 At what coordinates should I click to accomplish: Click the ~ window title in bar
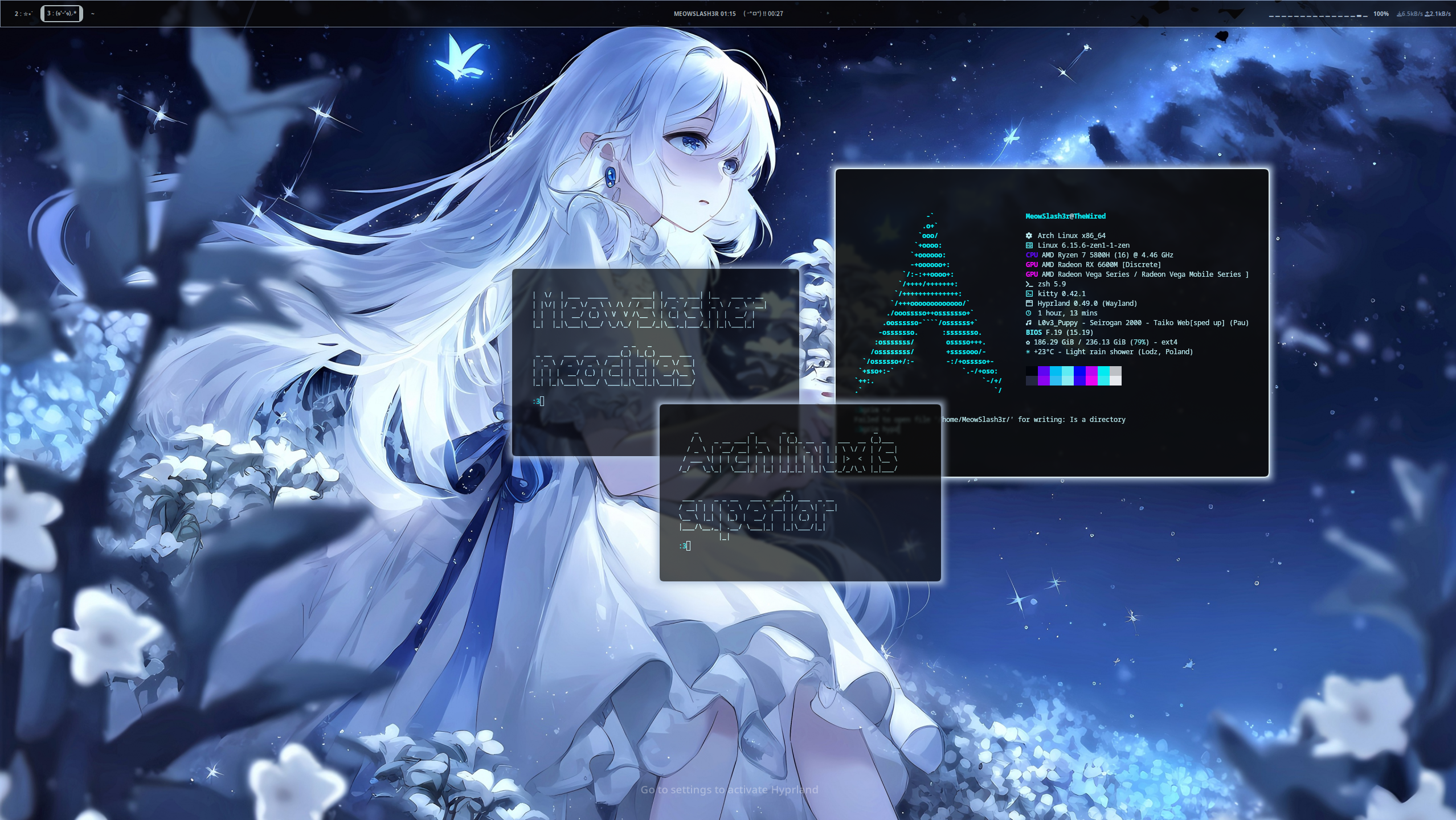92,14
